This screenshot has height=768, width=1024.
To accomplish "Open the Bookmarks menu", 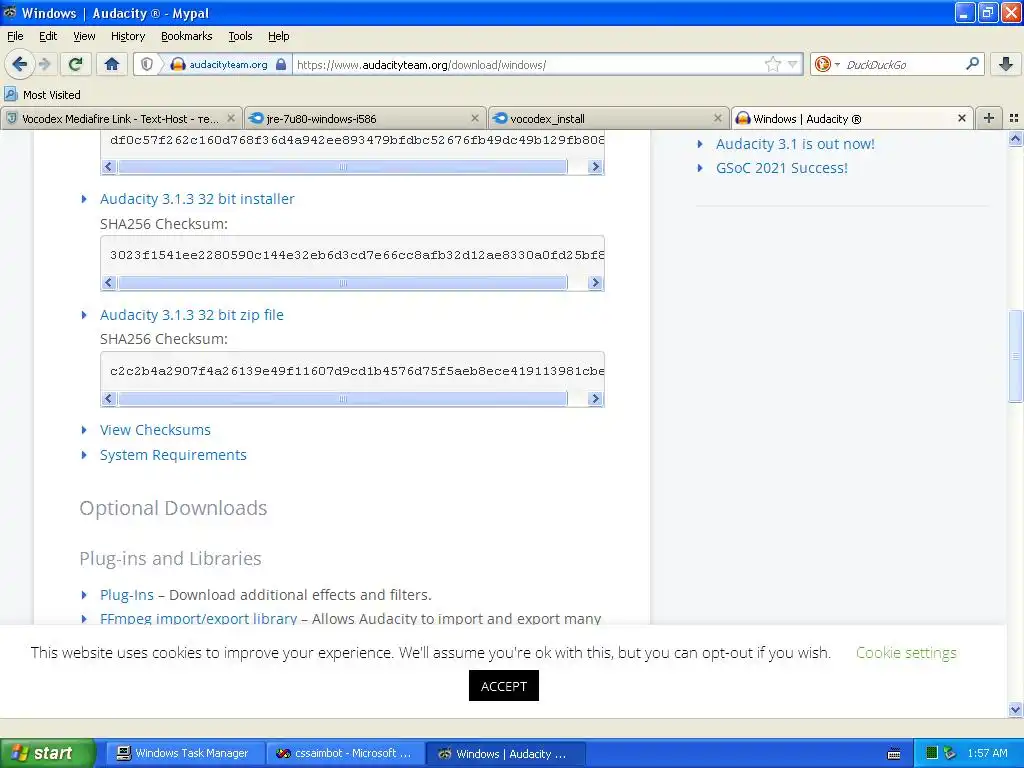I will coord(186,36).
